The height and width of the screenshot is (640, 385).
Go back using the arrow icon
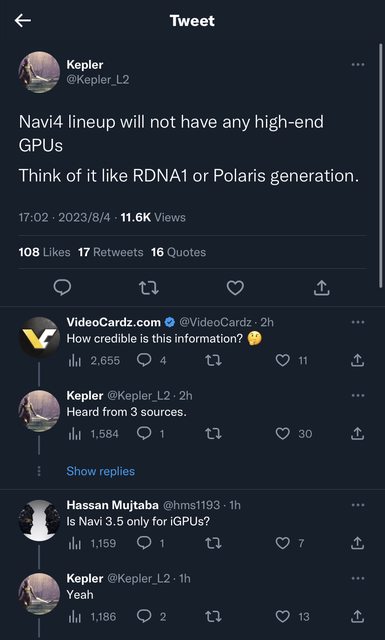23,20
